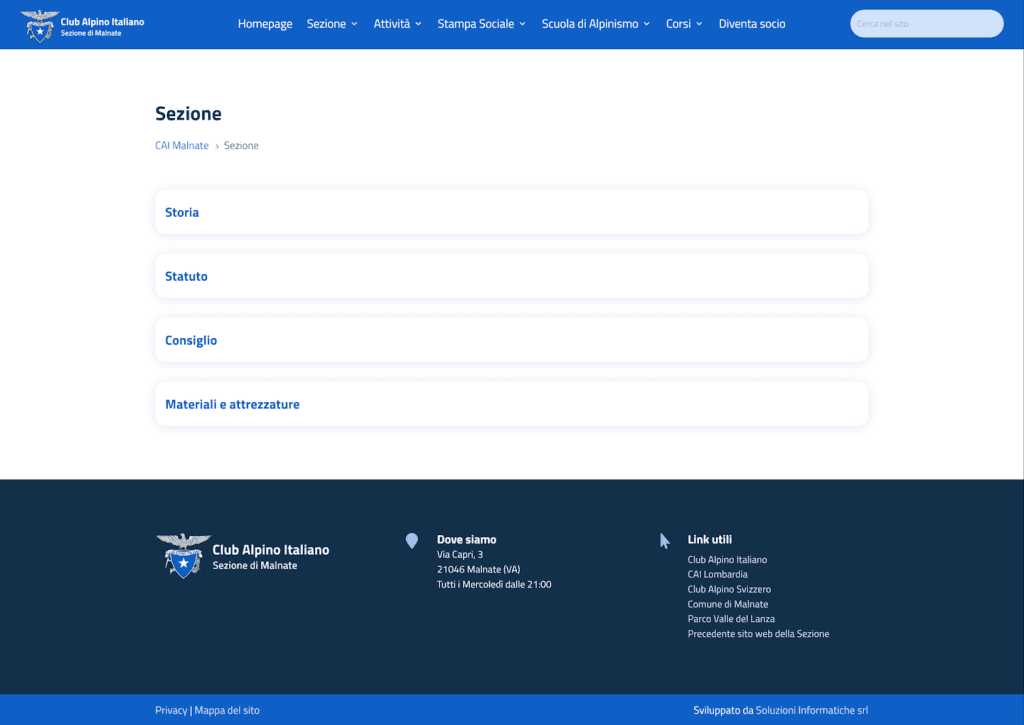Click the location pin icon near Dove siamo
Image resolution: width=1024 pixels, height=725 pixels.
412,540
